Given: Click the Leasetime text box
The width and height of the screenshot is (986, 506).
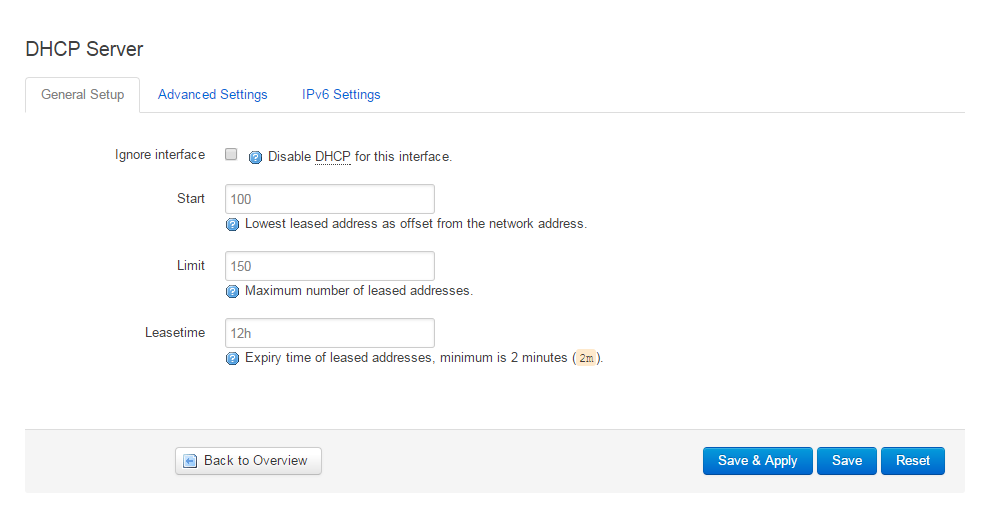Looking at the screenshot, I should pyautogui.click(x=329, y=333).
